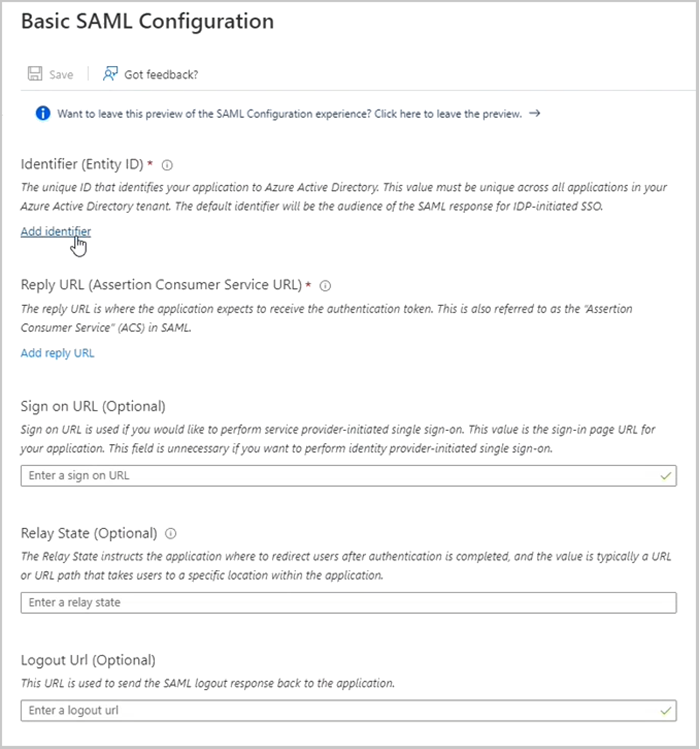Click the leave preview banner message text
The width and height of the screenshot is (700, 749).
click(x=289, y=114)
